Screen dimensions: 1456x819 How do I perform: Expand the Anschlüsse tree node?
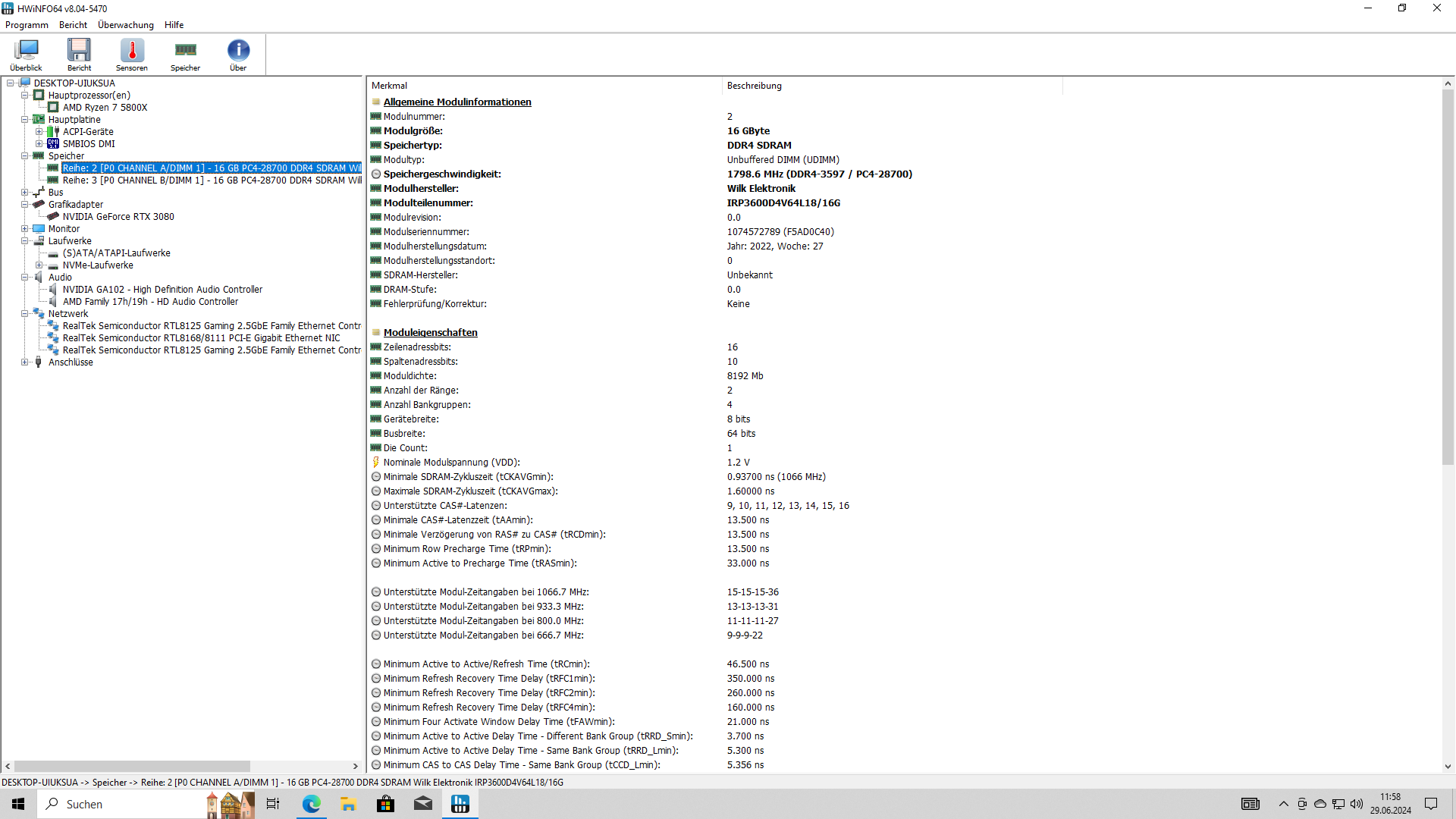(25, 362)
